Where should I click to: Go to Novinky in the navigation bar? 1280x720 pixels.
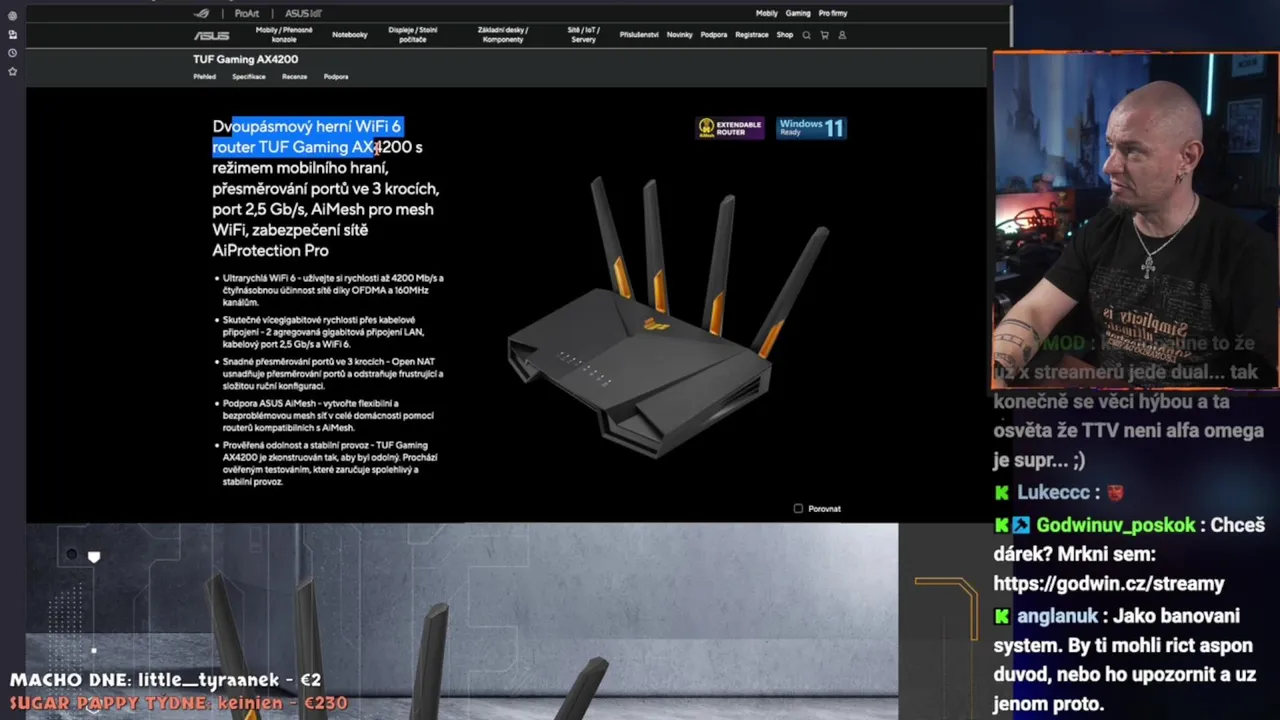(680, 35)
